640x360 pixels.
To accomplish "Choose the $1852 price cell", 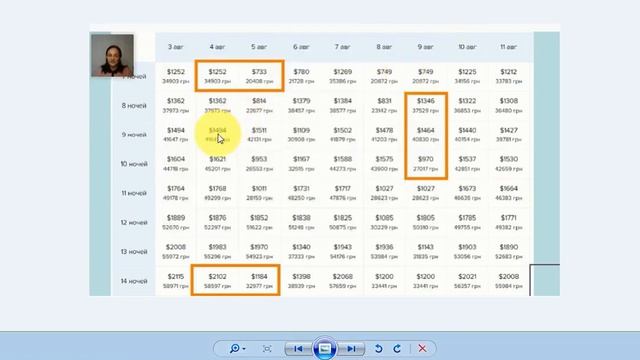I will tap(259, 222).
